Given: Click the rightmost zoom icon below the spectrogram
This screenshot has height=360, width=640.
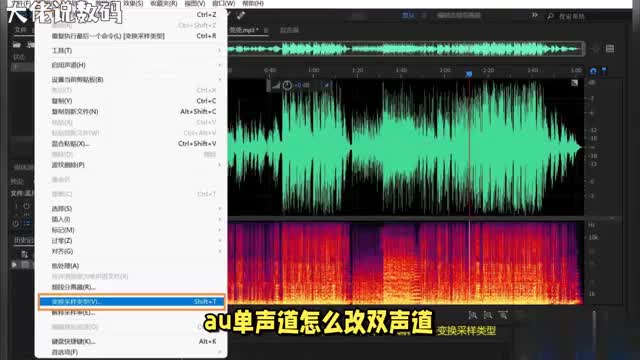Looking at the screenshot, I should click(x=503, y=315).
